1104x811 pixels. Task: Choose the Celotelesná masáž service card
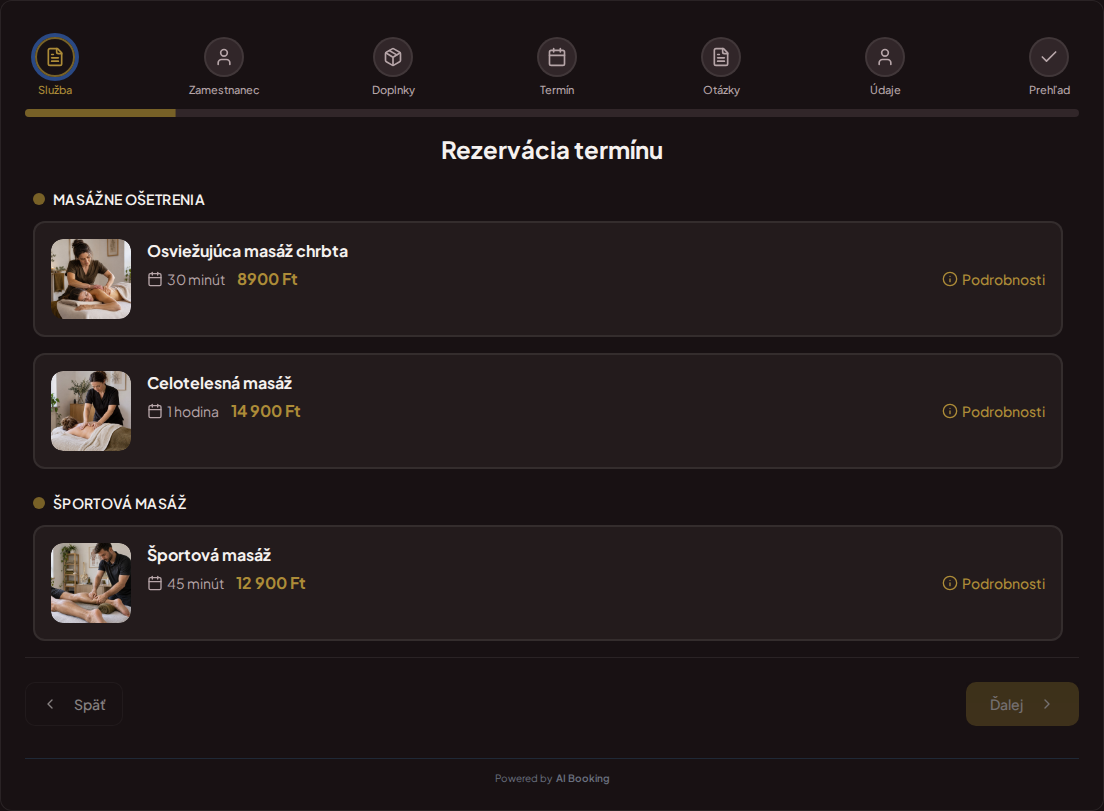coord(548,411)
